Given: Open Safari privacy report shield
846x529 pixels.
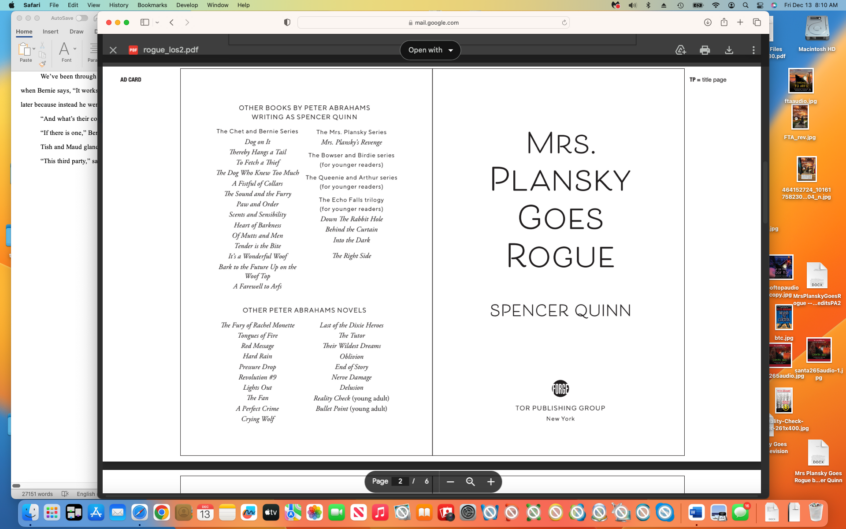Looking at the screenshot, I should 287,23.
